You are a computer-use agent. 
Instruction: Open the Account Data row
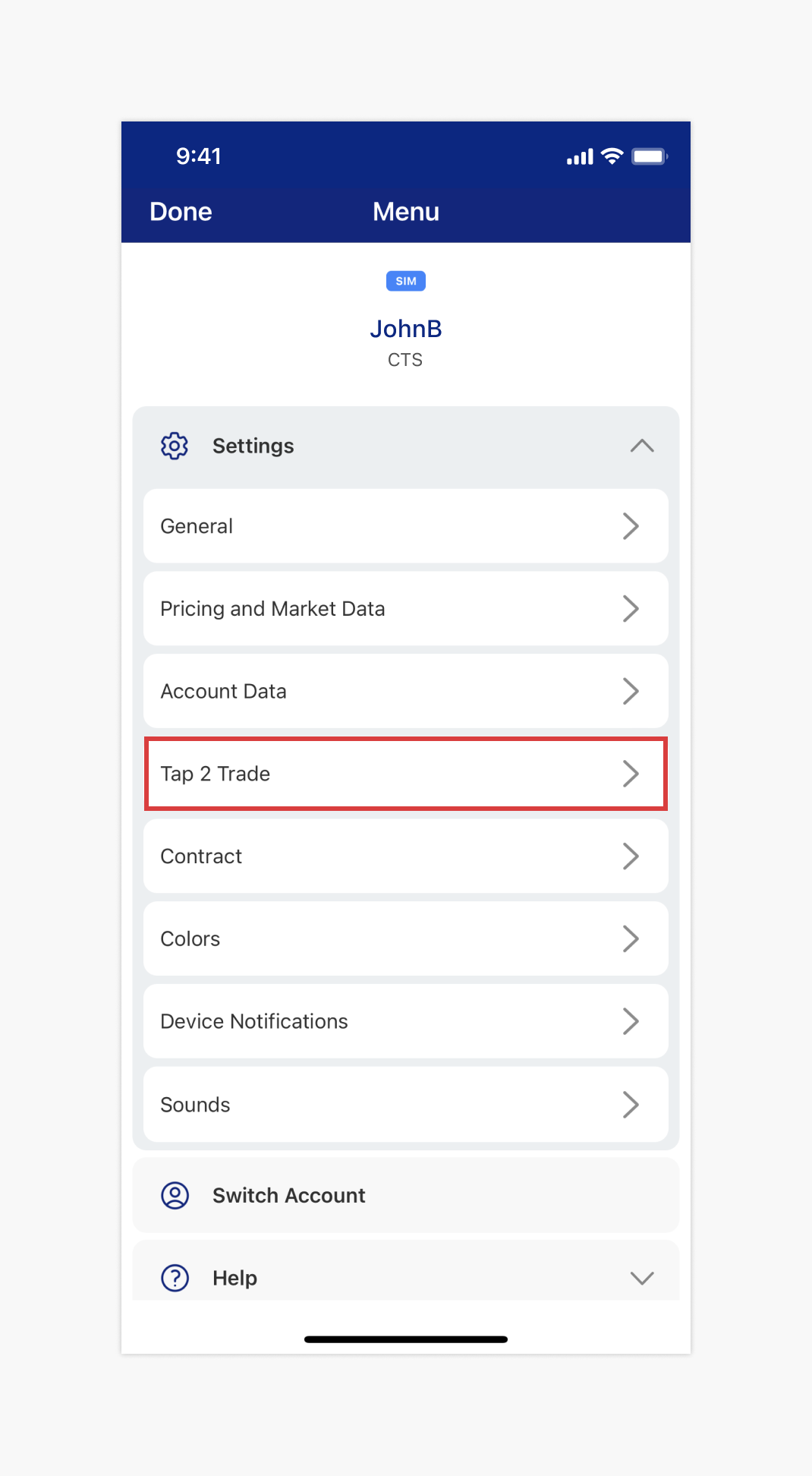pyautogui.click(x=405, y=692)
